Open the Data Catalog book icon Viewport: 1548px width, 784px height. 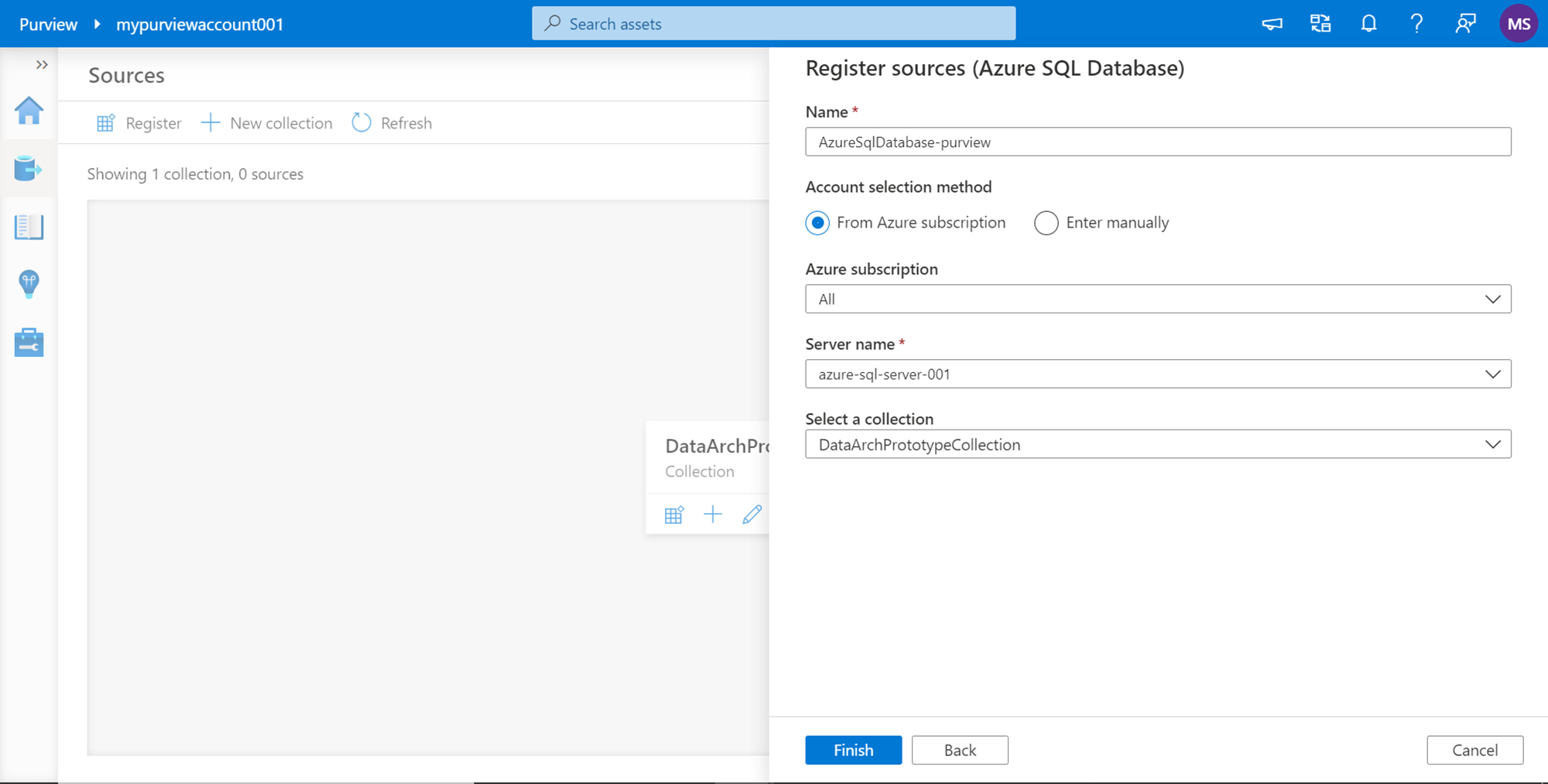pos(29,227)
